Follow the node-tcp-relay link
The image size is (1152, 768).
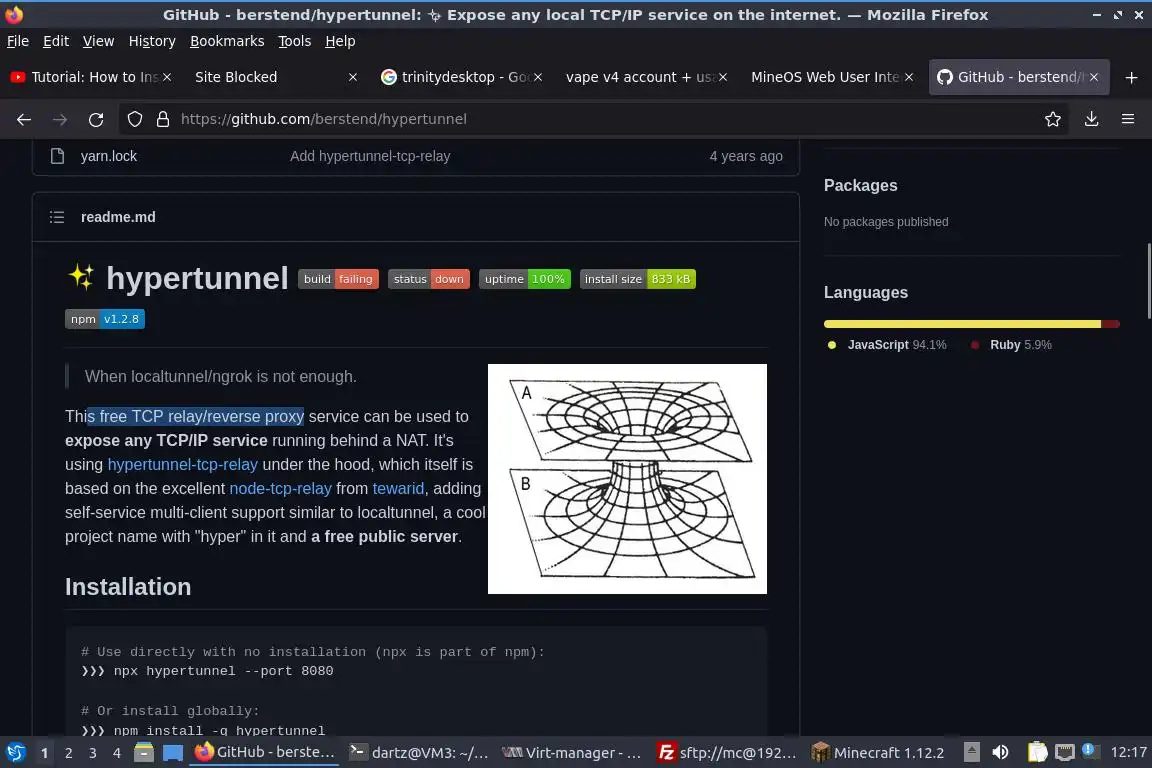point(280,489)
